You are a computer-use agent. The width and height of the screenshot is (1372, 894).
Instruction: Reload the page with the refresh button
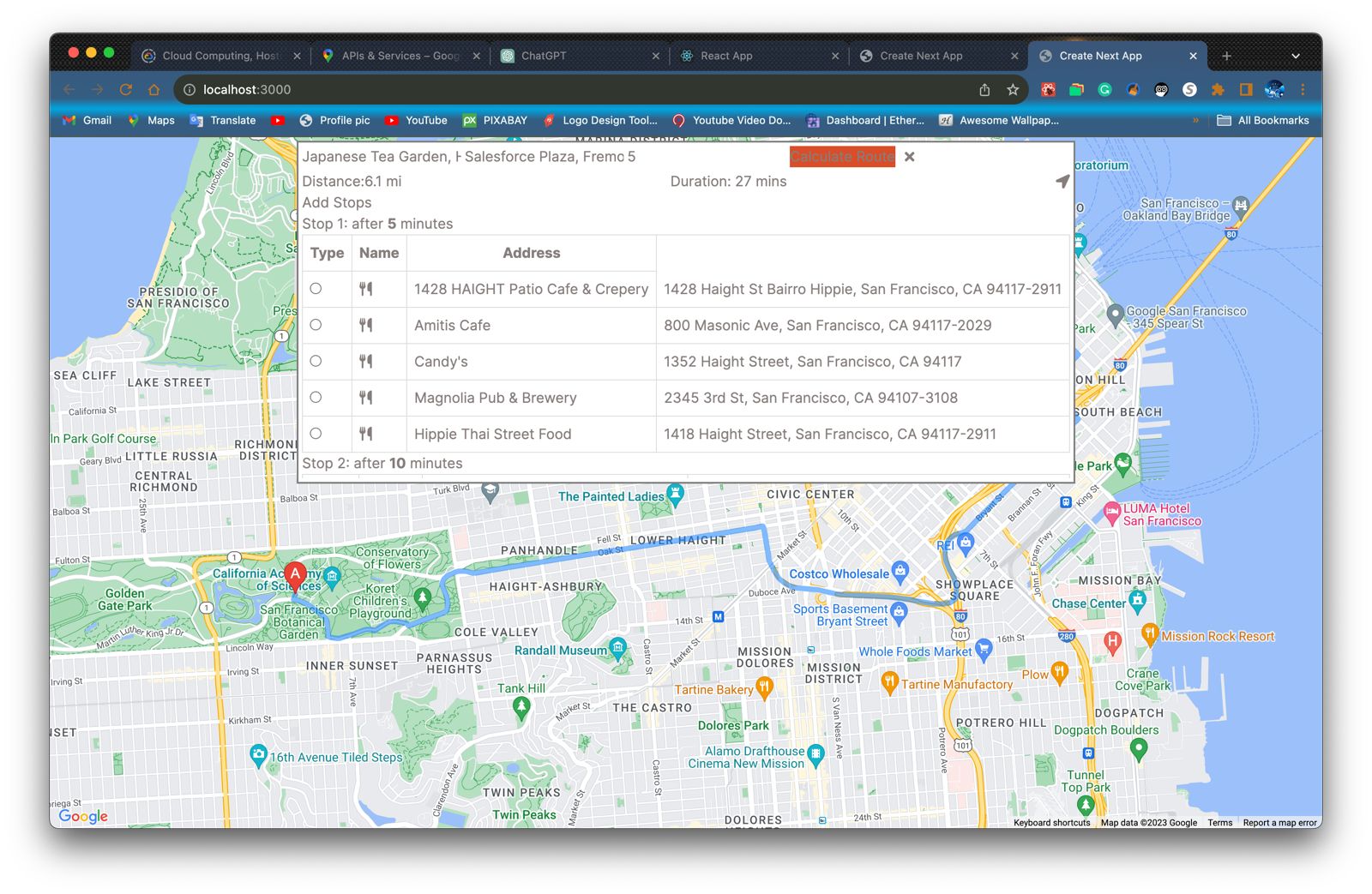(x=126, y=89)
